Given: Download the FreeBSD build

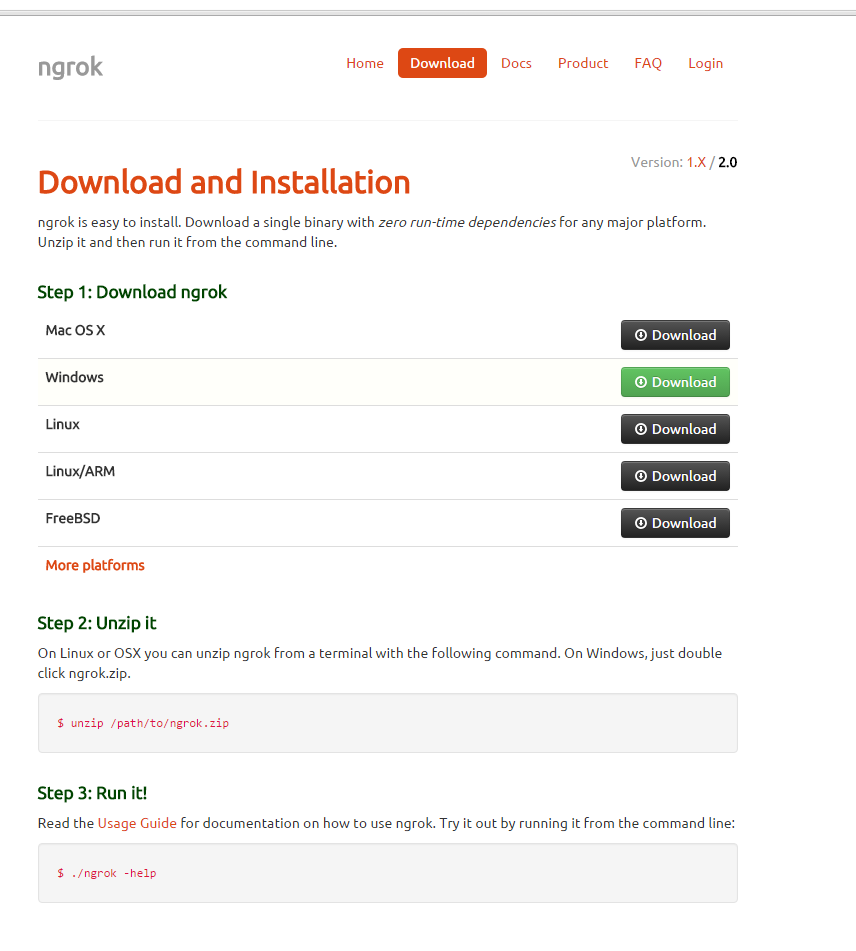Looking at the screenshot, I should click(x=675, y=523).
